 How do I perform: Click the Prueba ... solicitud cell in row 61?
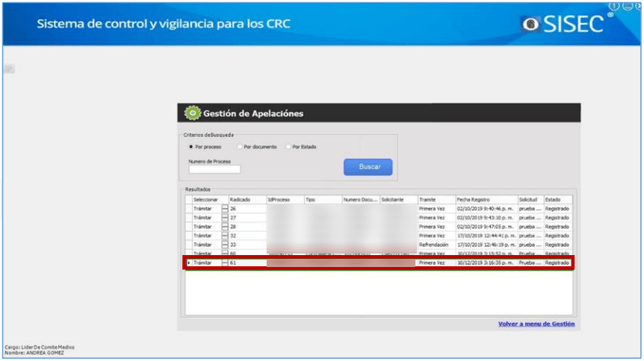point(530,263)
